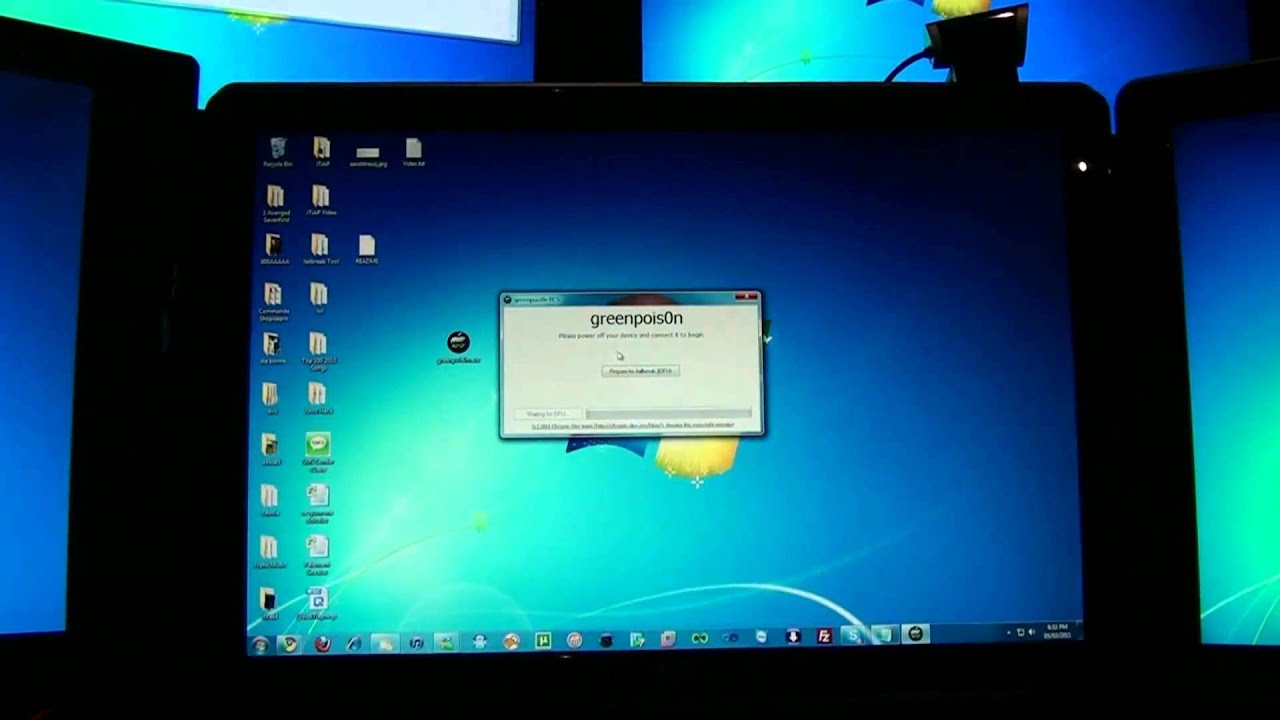Select the jpg image file on desktop
1280x720 pixels.
(367, 155)
